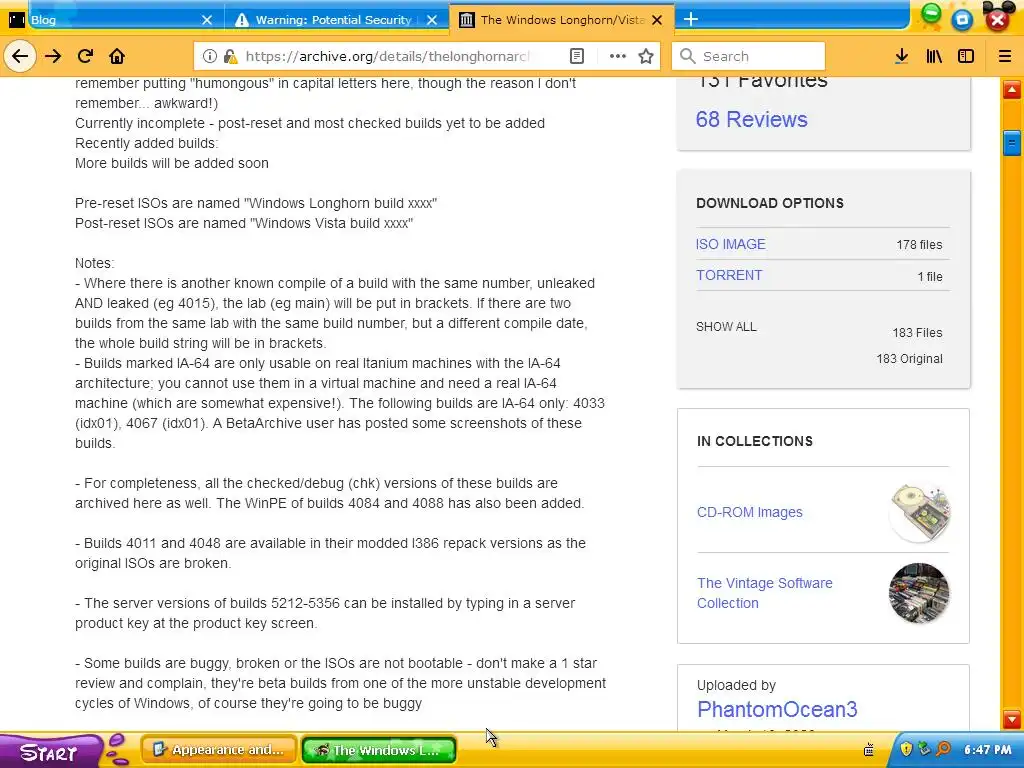Reload the current page

point(85,56)
